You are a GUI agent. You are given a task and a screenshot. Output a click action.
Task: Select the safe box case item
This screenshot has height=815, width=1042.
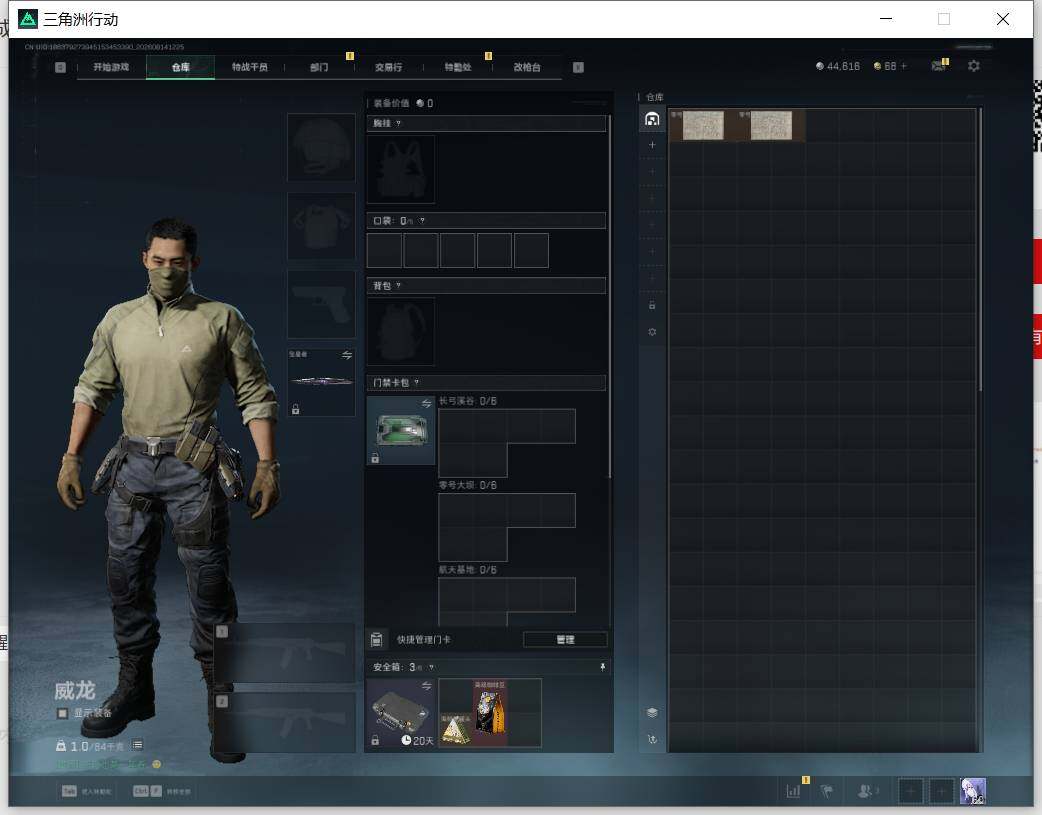pyautogui.click(x=401, y=713)
